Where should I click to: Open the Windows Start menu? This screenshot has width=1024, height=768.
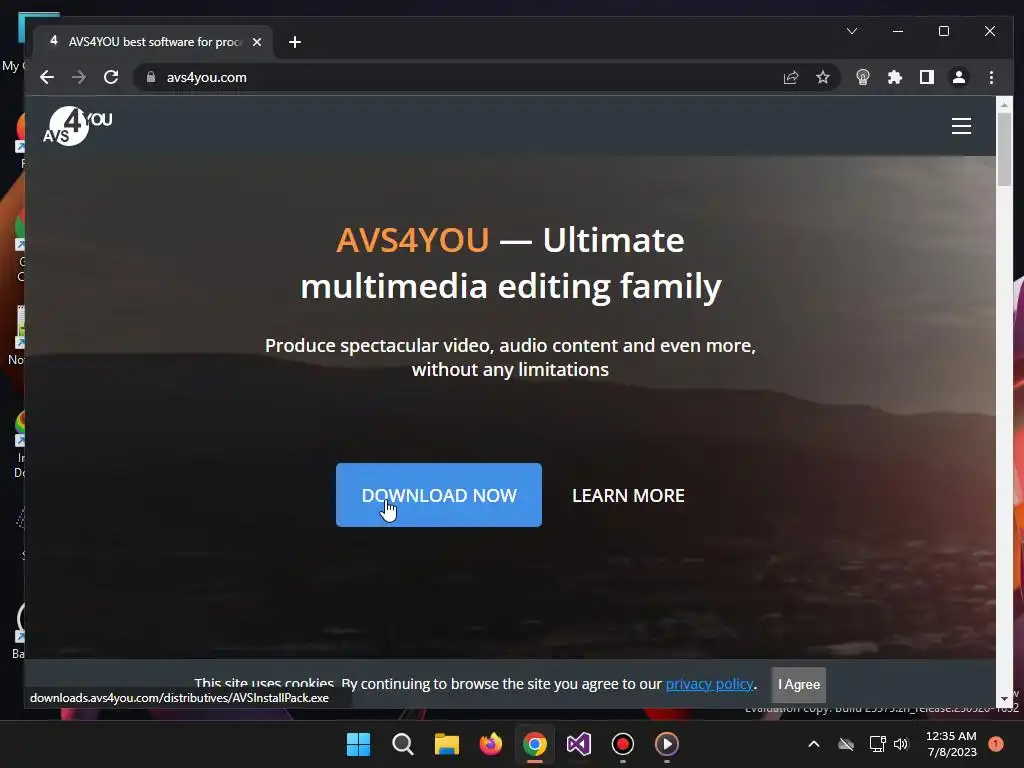point(358,744)
